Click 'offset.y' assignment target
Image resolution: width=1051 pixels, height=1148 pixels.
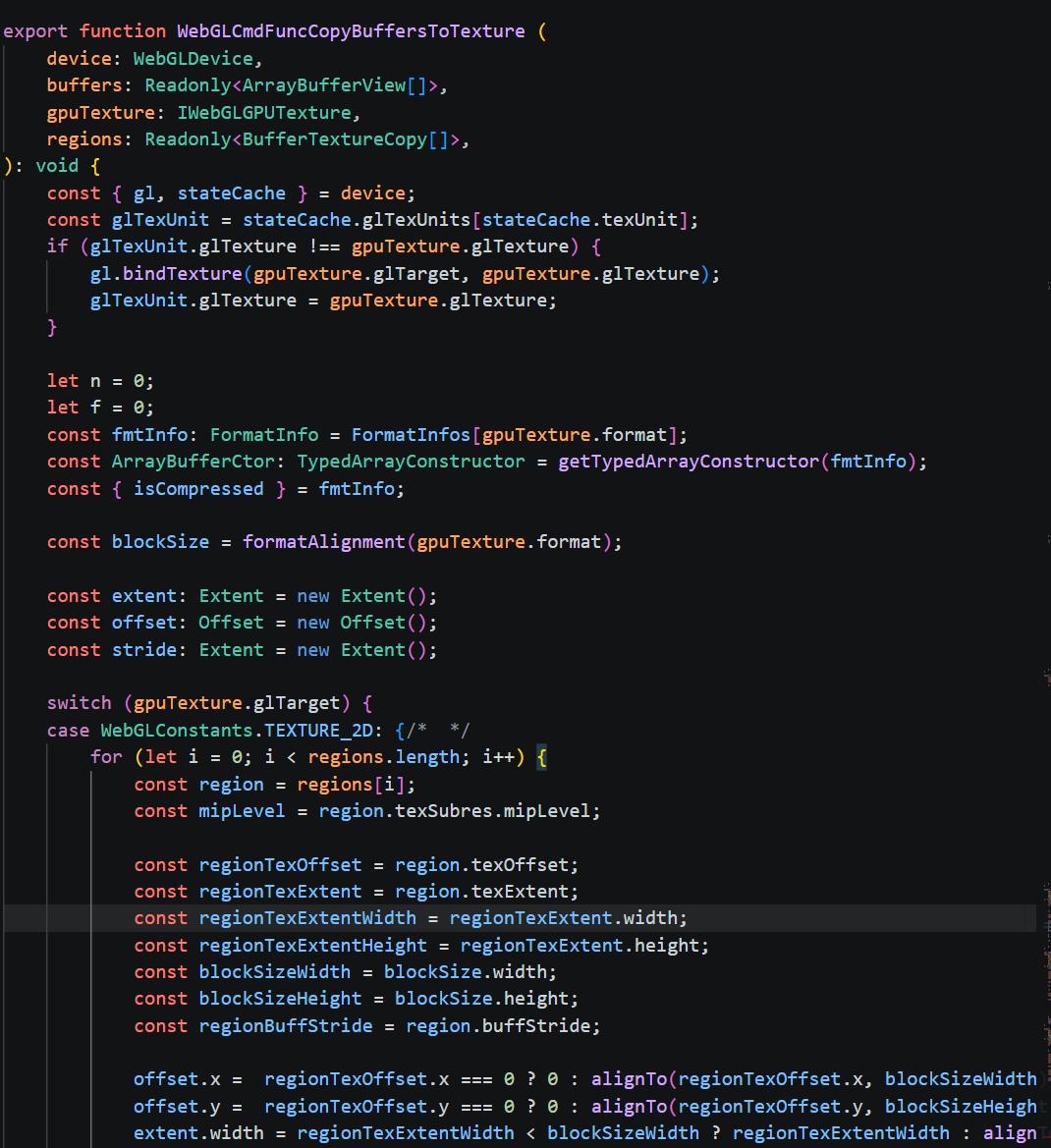[177, 1107]
